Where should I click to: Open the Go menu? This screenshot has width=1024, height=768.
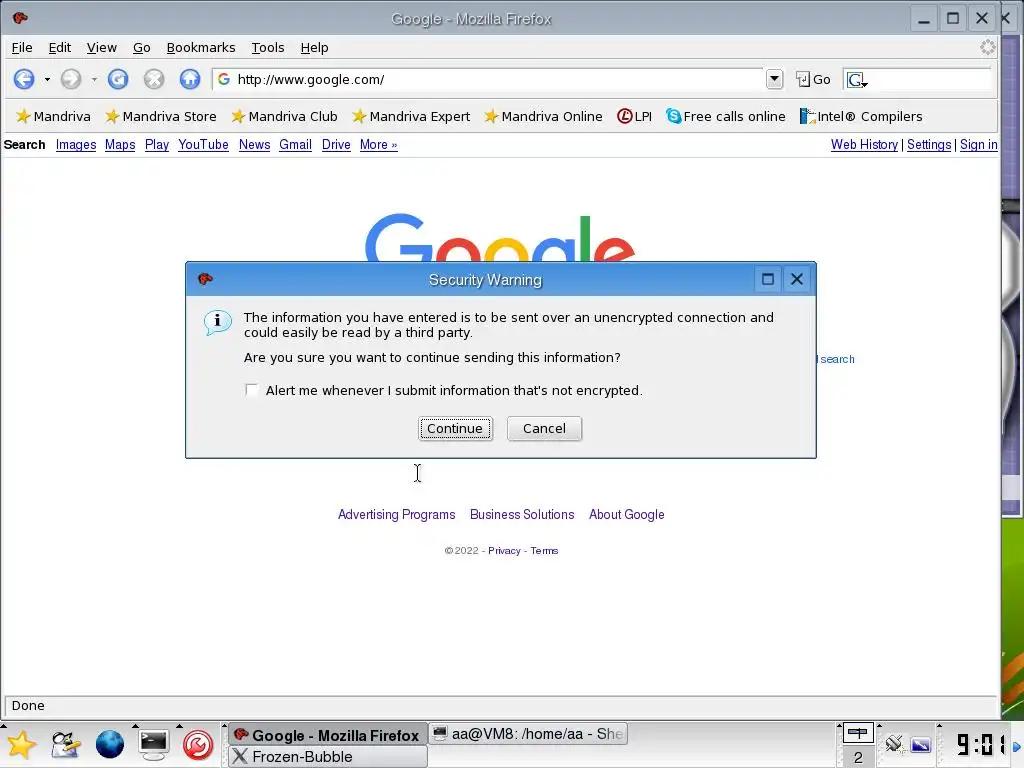pos(142,48)
